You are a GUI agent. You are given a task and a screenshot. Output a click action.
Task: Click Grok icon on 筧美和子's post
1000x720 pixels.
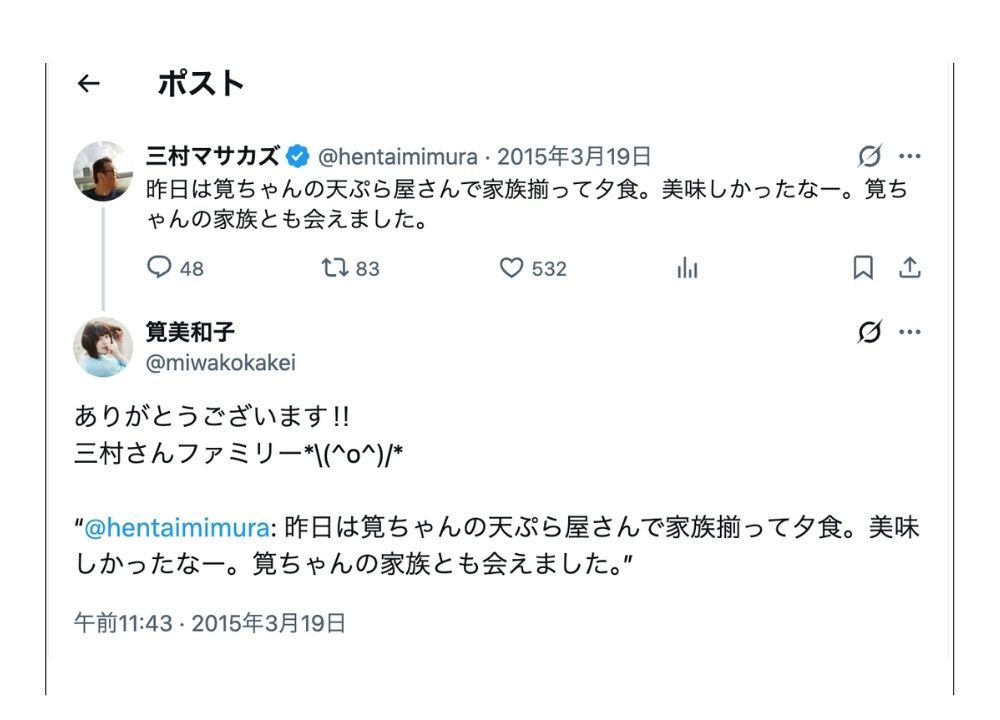point(870,333)
